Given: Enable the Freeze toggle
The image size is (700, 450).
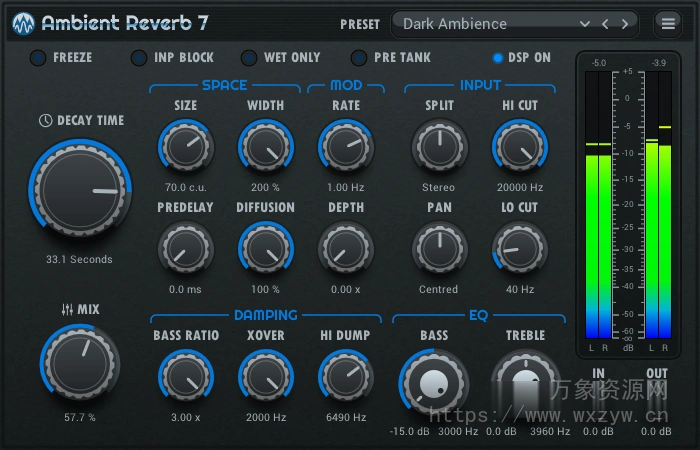Looking at the screenshot, I should click(38, 58).
